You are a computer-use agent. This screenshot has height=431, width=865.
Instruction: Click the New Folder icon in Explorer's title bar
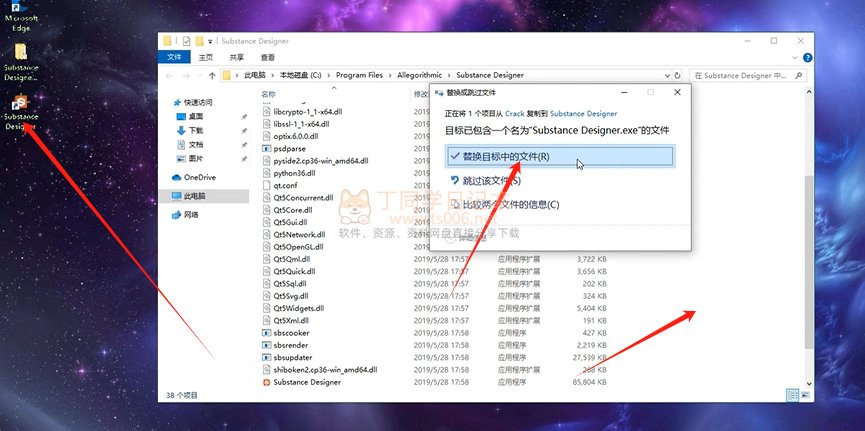(x=199, y=41)
